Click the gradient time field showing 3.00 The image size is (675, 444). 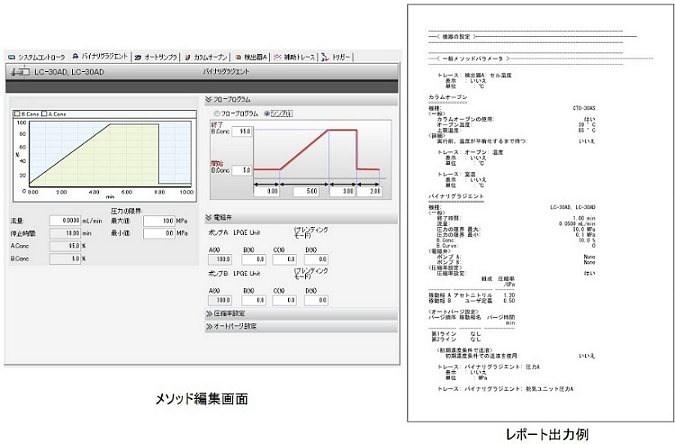(342, 191)
